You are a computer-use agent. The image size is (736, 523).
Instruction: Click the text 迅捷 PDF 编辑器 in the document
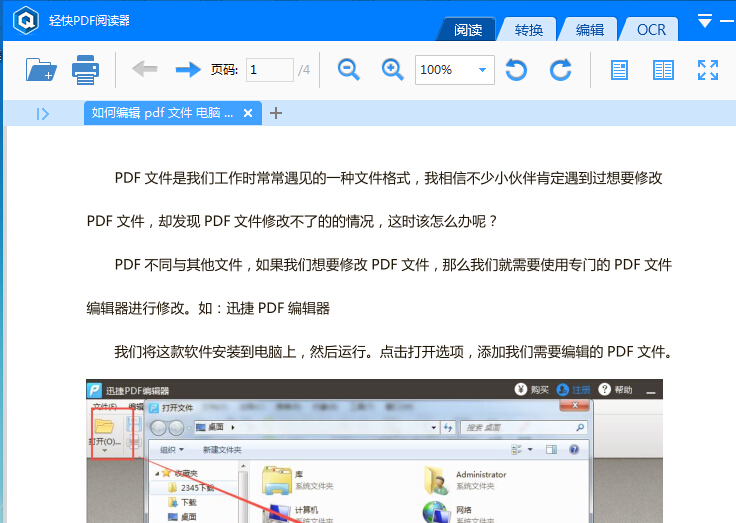(278, 308)
